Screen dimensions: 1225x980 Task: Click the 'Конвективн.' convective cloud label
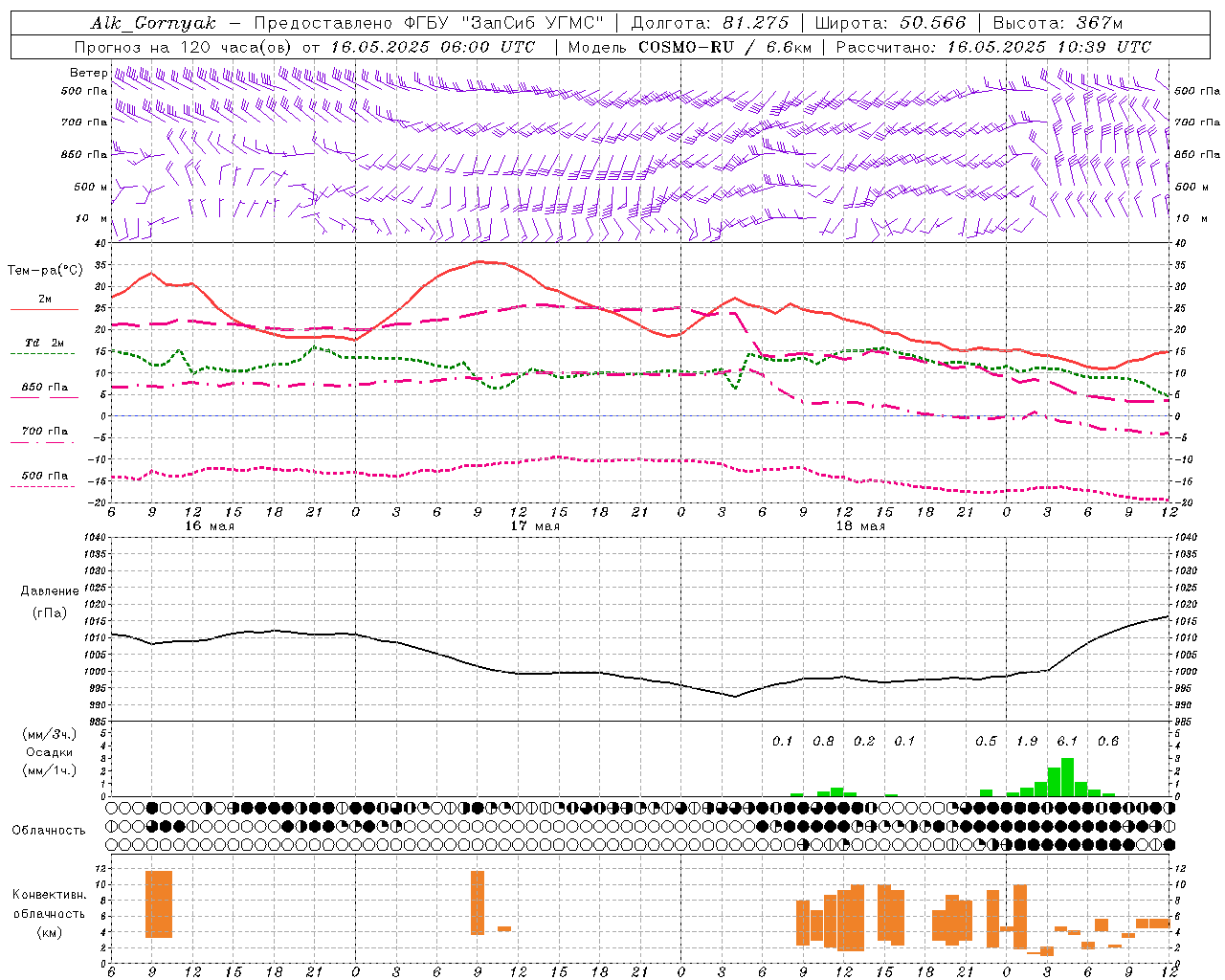coord(50,895)
